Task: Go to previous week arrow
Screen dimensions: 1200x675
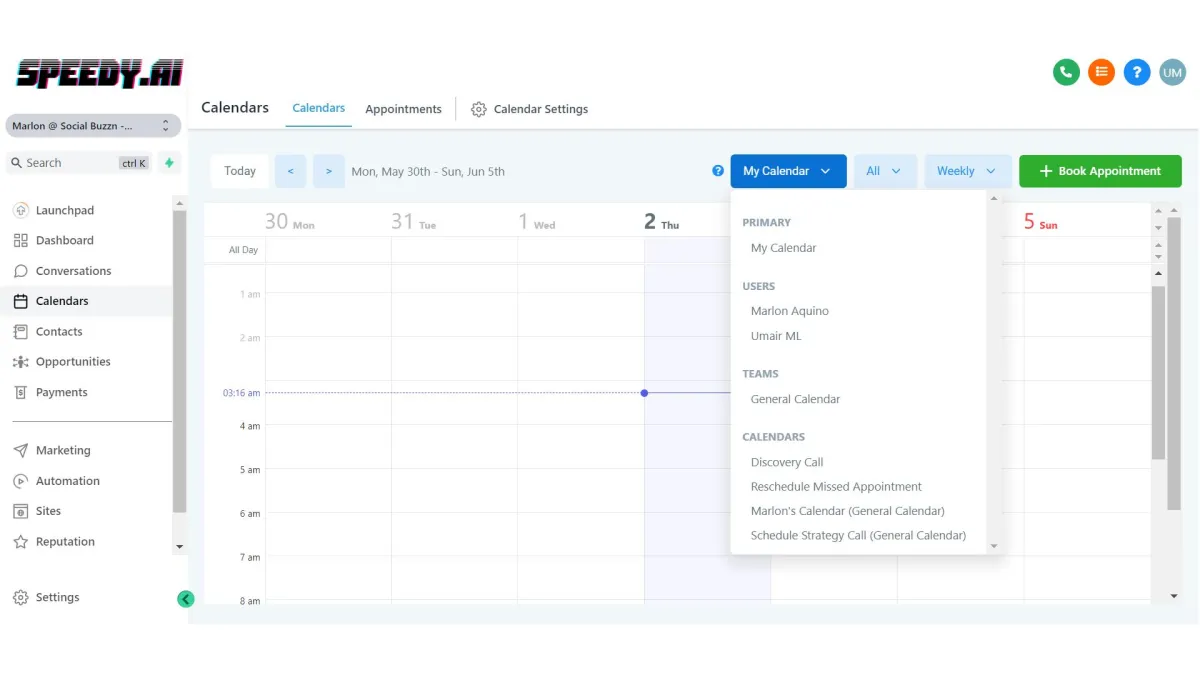Action: pyautogui.click(x=290, y=171)
